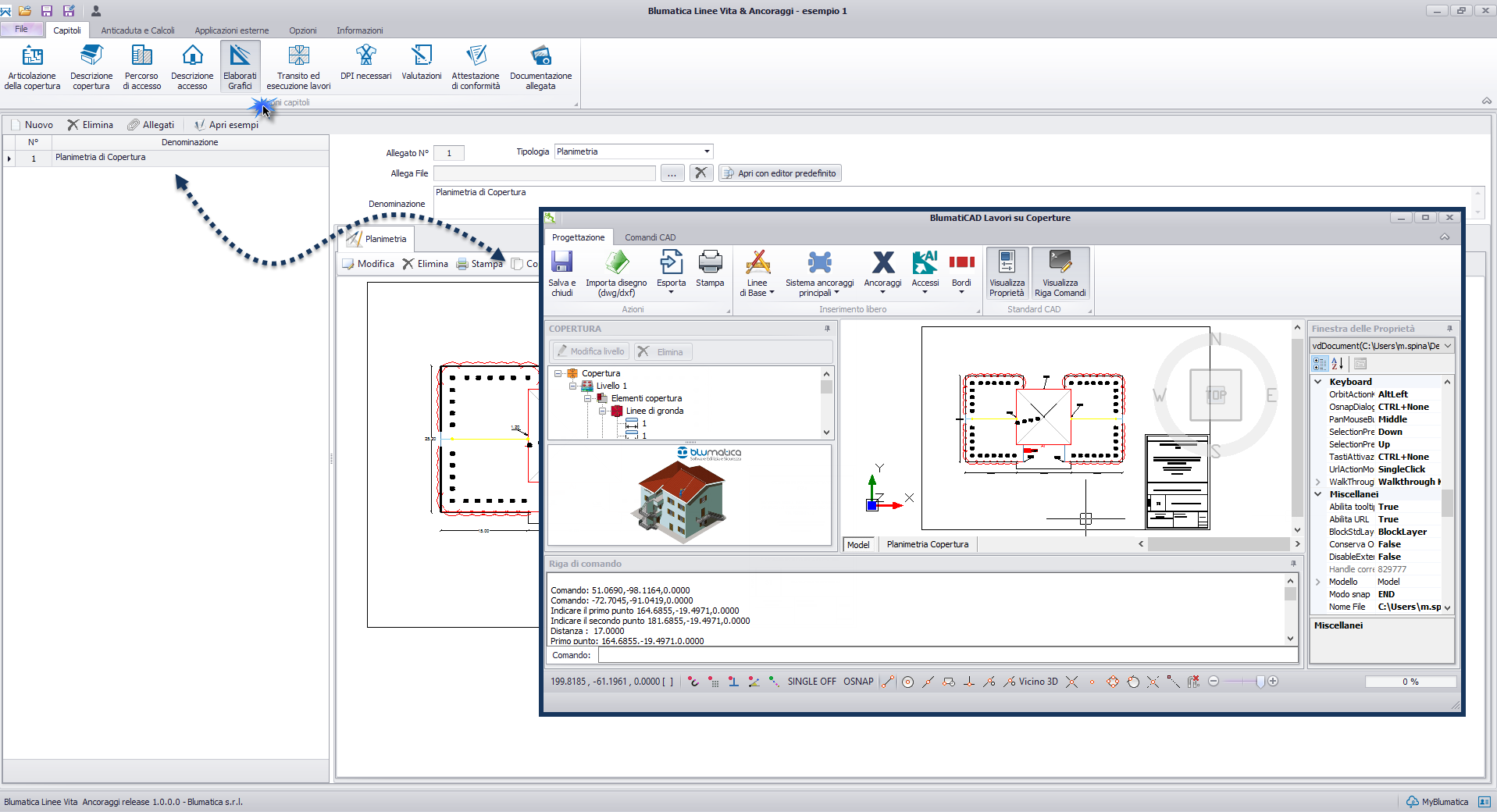The width and height of the screenshot is (1497, 812).
Task: Click the Comando input field
Action: tap(946, 655)
